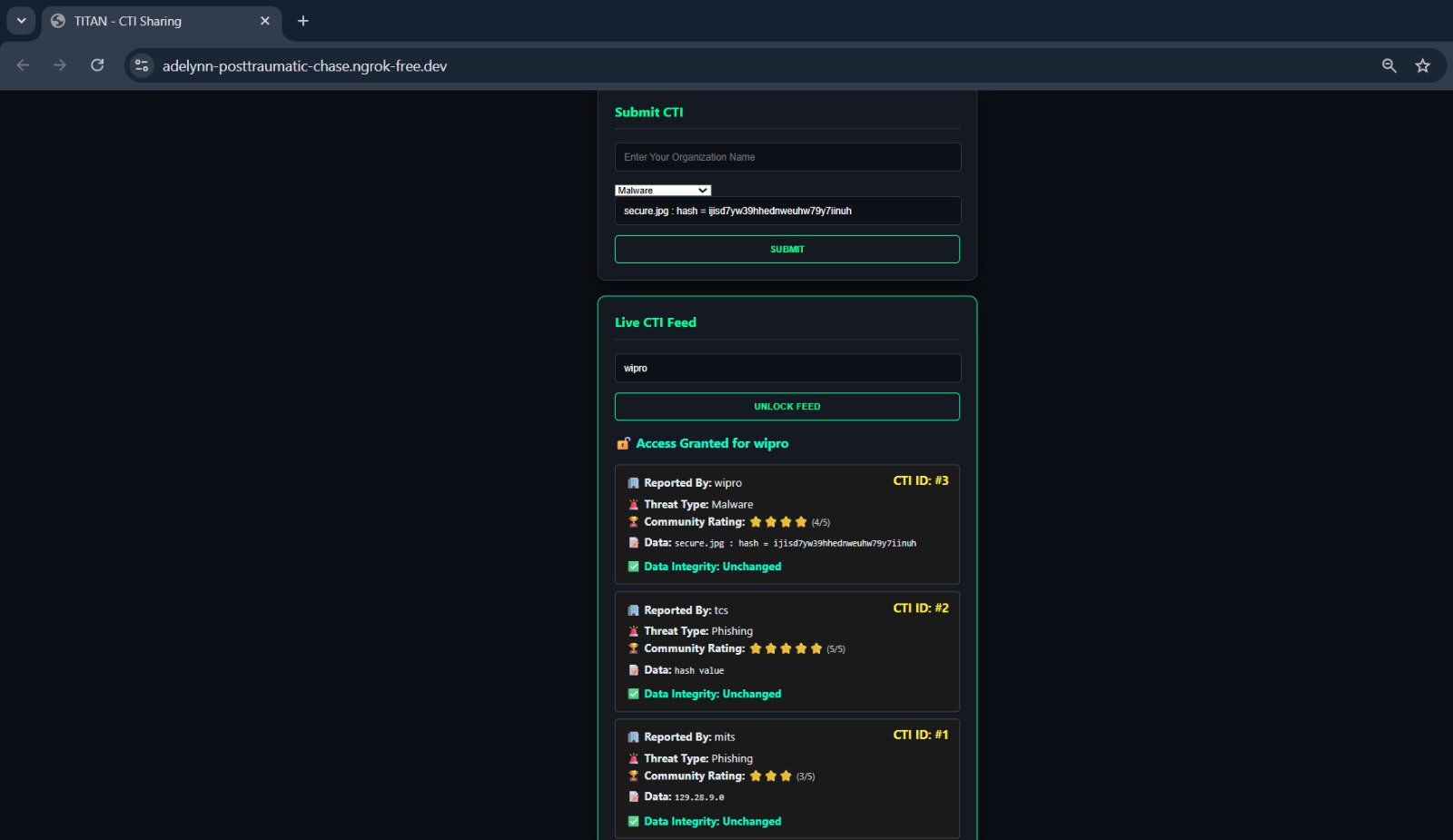Click Threat Type: Malware text
1453x840 pixels.
(698, 505)
